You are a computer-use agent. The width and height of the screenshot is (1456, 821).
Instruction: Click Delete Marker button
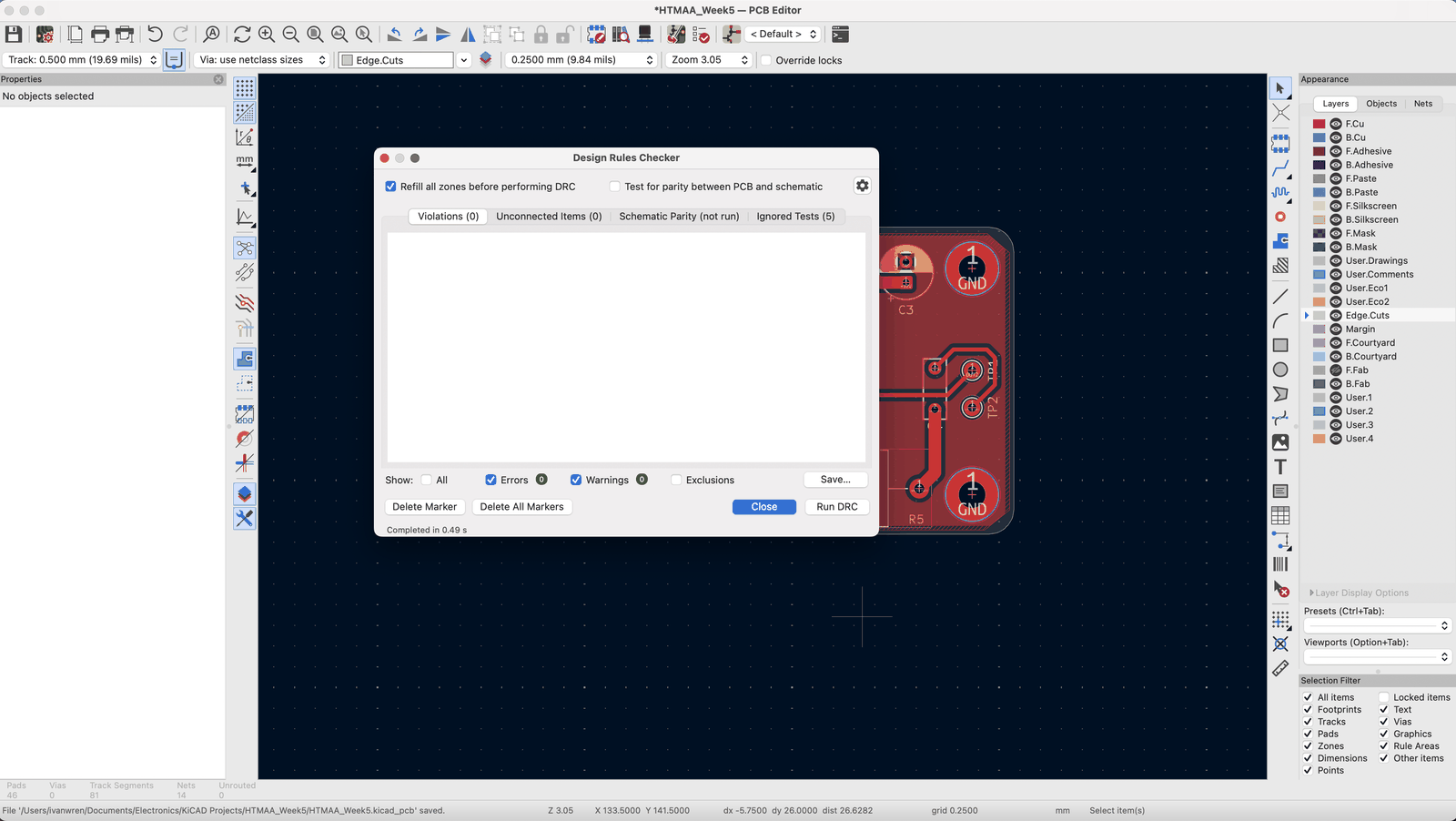(x=425, y=507)
